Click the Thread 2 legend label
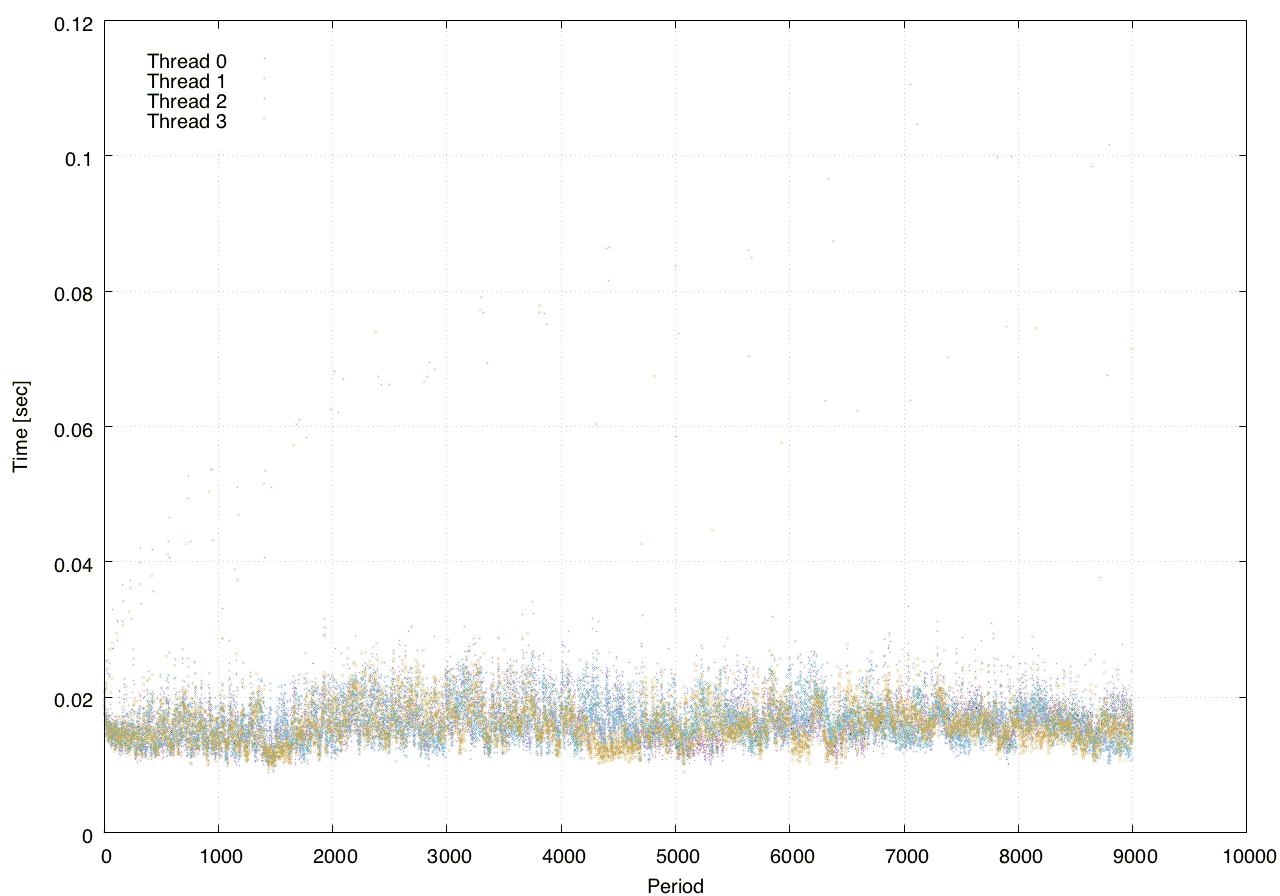 (x=187, y=101)
